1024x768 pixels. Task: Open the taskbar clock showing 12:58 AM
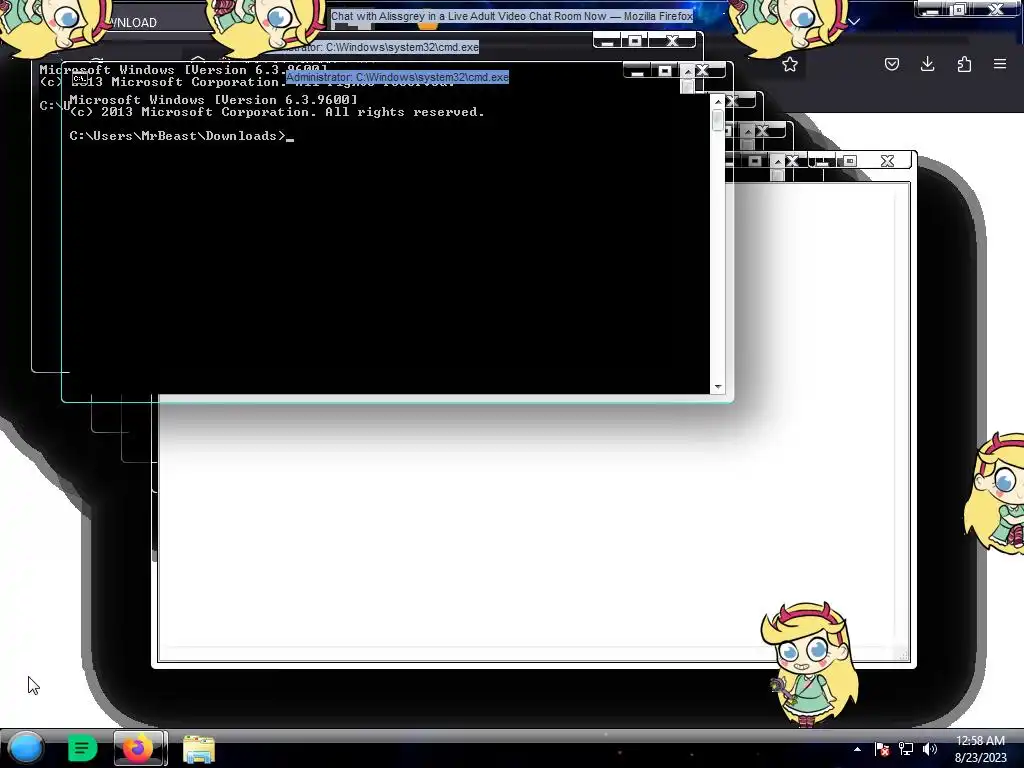point(980,749)
